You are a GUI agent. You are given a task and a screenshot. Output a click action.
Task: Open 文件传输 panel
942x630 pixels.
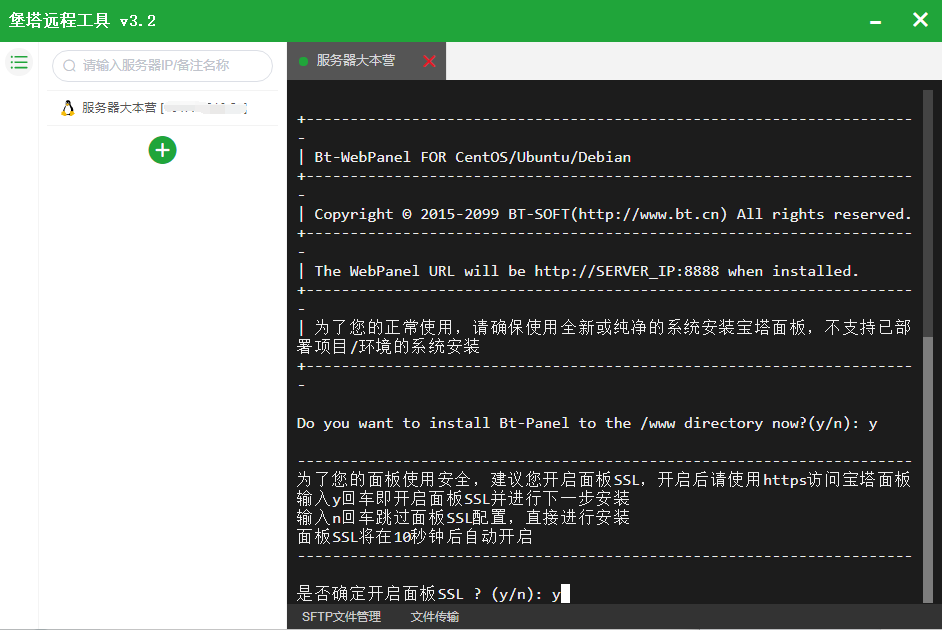[x=434, y=617]
